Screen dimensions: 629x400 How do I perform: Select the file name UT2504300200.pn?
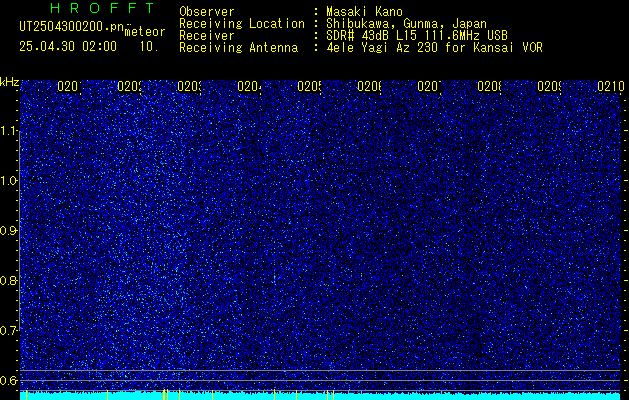72,27
